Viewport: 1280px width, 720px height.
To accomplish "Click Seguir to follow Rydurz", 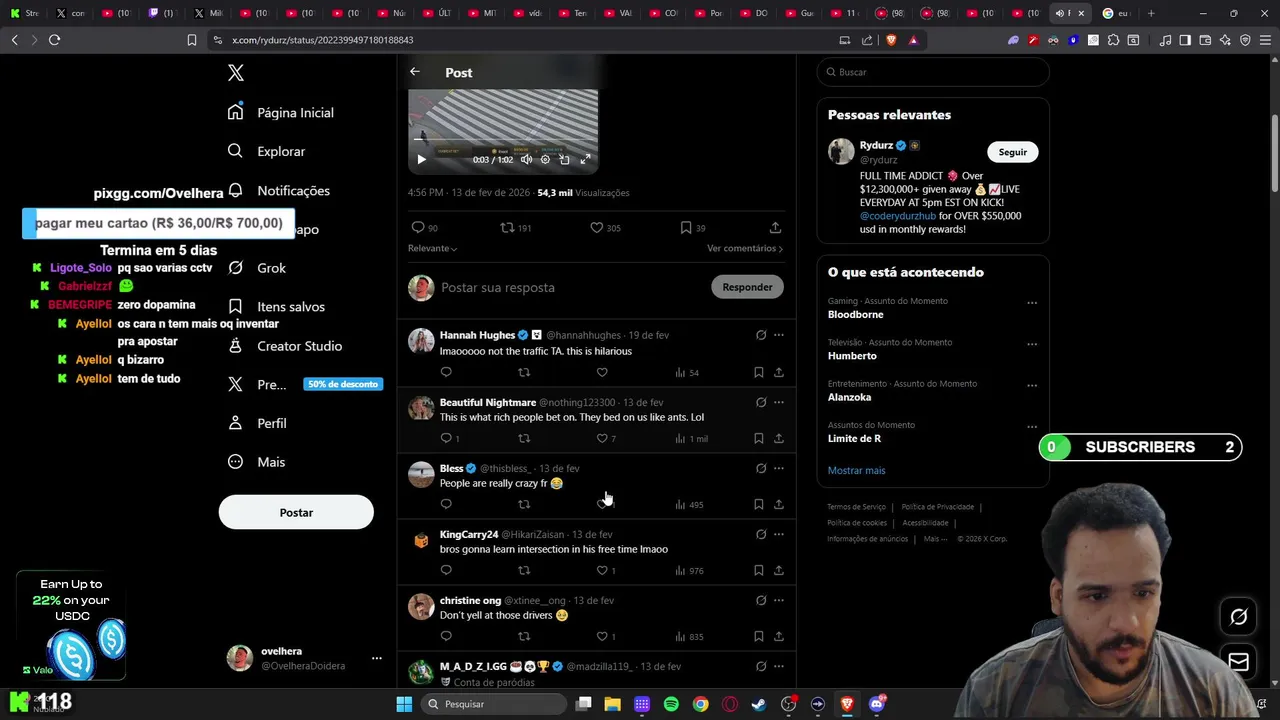I will tap(1013, 152).
